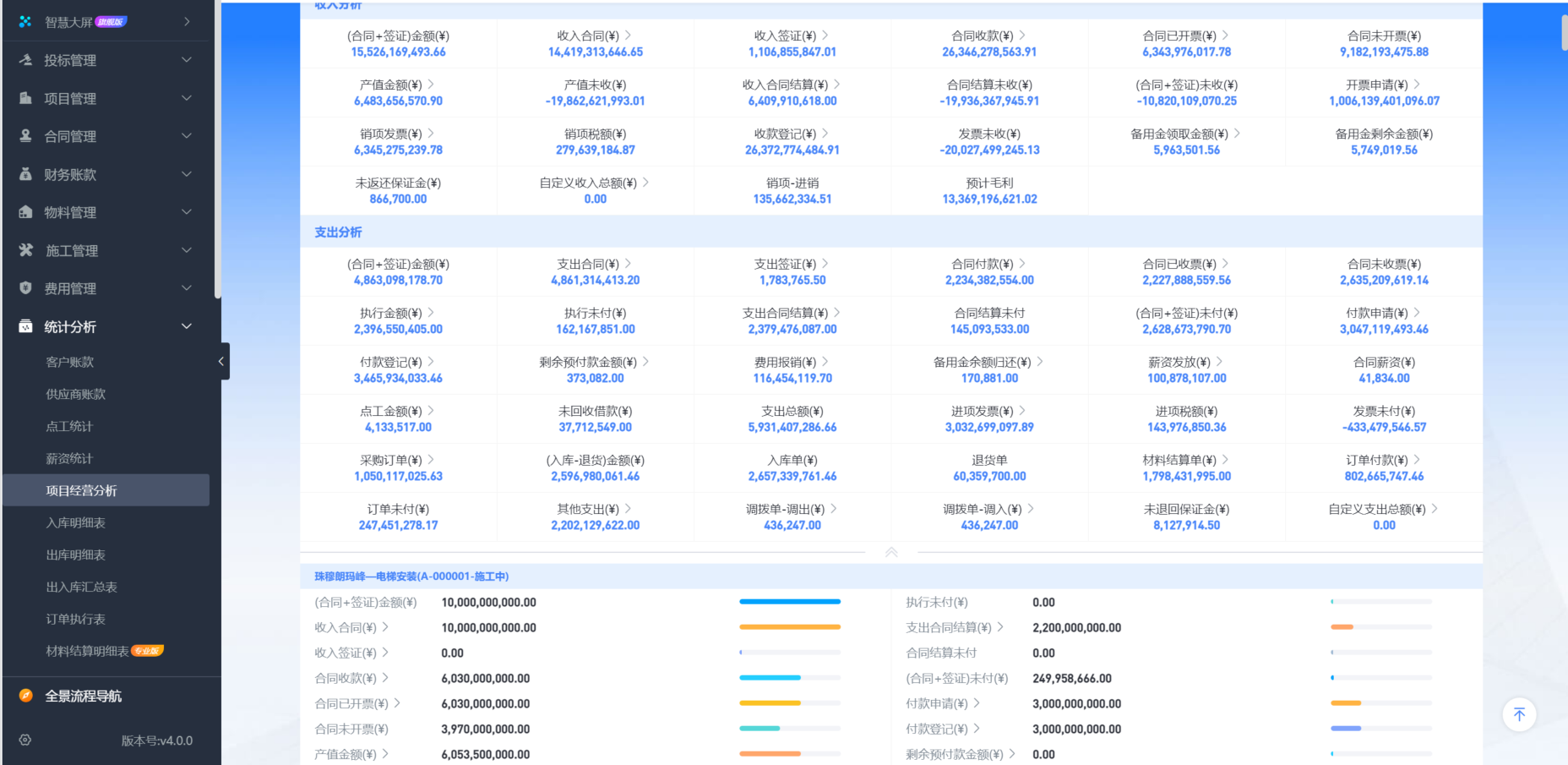Expand the 物料管理 menu chevron

(x=187, y=212)
